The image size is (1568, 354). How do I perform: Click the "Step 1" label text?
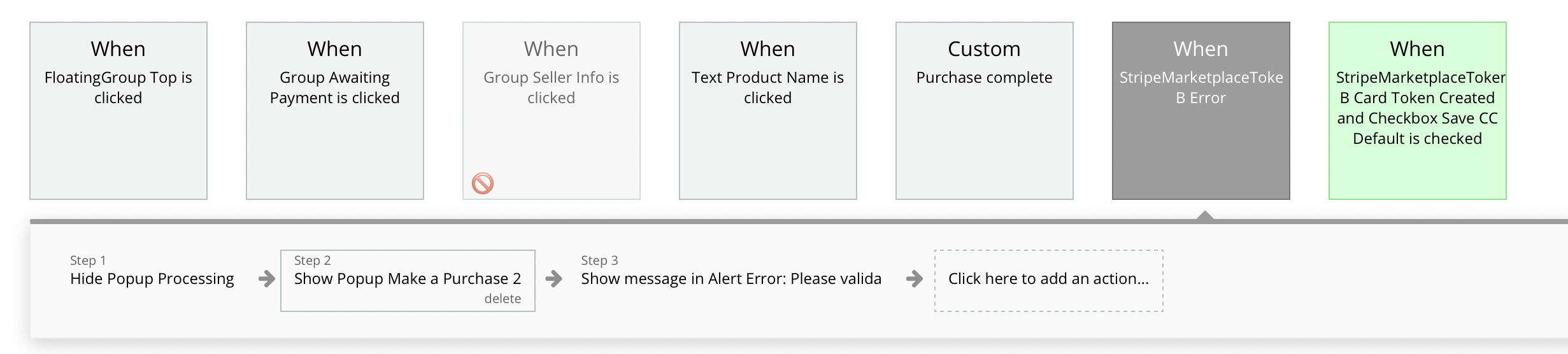tap(88, 260)
